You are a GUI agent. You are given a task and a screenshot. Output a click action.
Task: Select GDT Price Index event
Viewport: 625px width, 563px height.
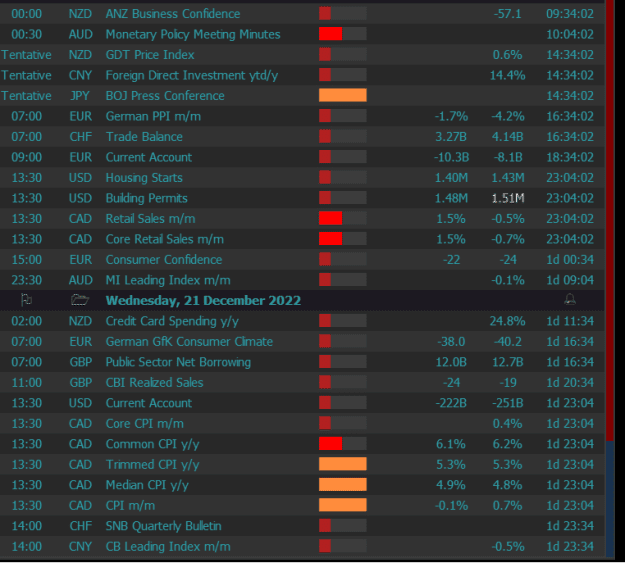[150, 55]
